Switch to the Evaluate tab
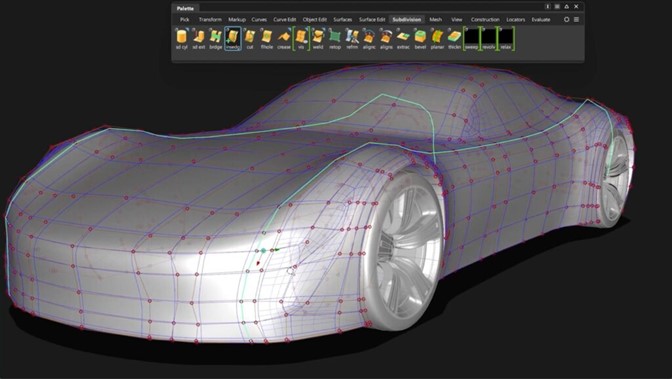This screenshot has height=379, width=672. (541, 19)
